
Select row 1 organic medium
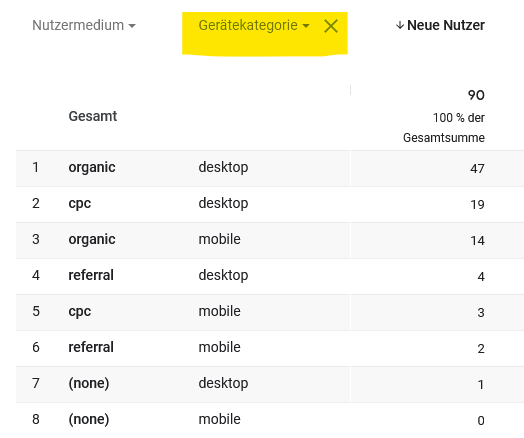pyautogui.click(x=92, y=167)
